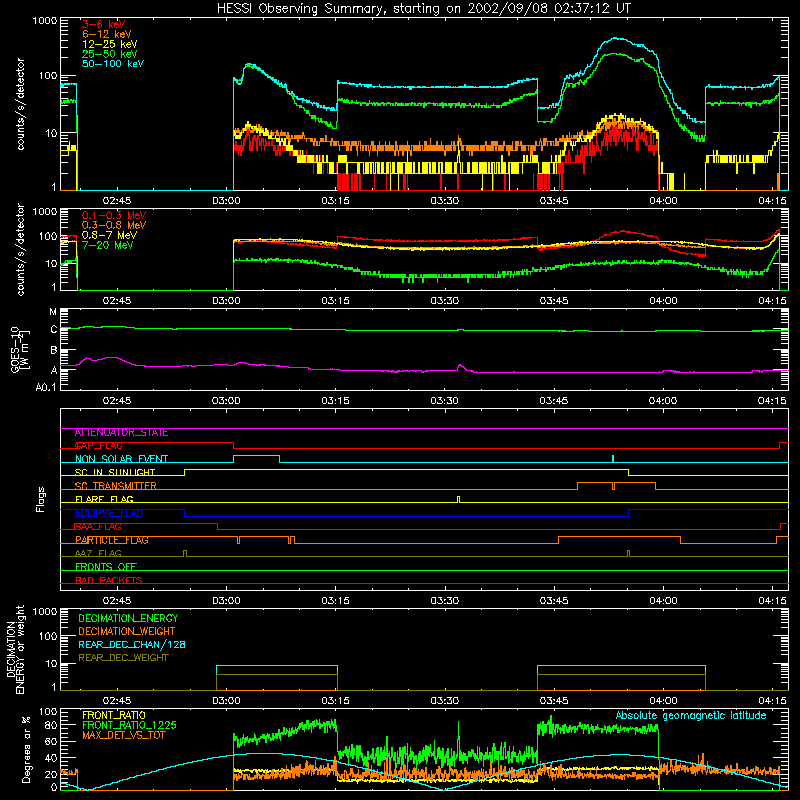Click the 7-20 MeV legend label
Viewport: 800px width, 800px height.
(x=107, y=245)
